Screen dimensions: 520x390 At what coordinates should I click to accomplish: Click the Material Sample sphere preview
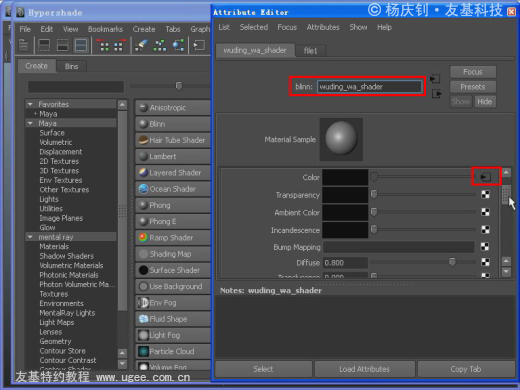coord(341,139)
